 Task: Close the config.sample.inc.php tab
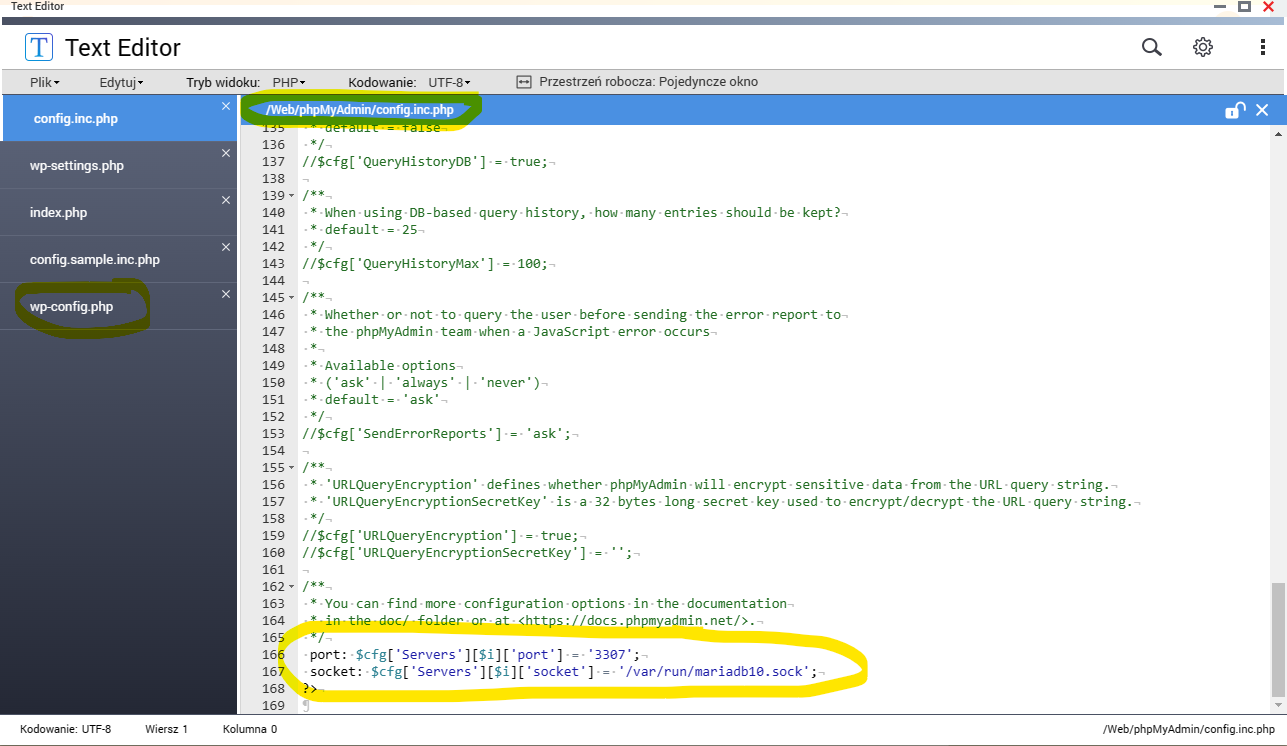226,247
